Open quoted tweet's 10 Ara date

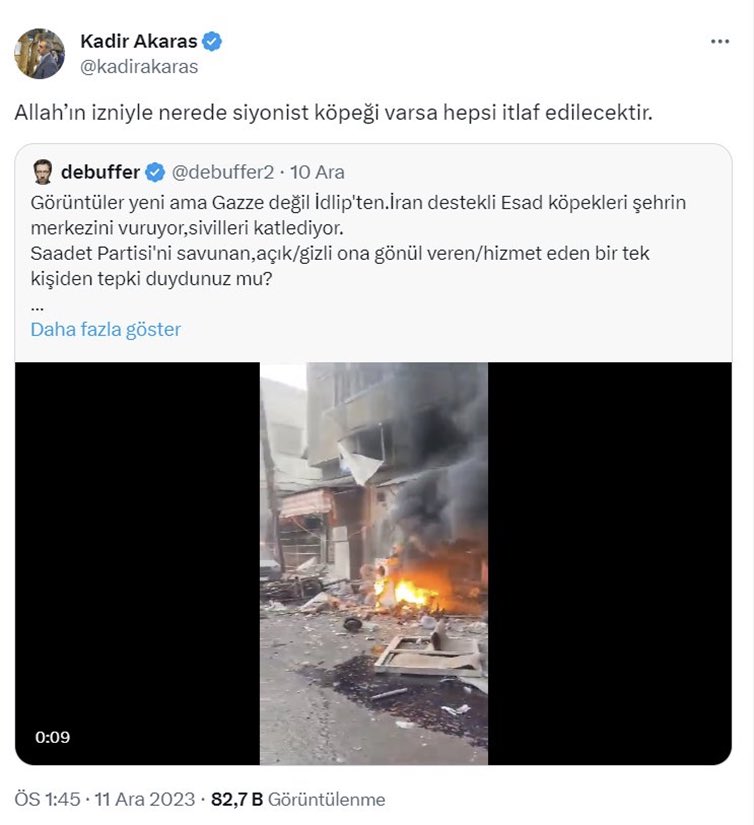point(317,172)
